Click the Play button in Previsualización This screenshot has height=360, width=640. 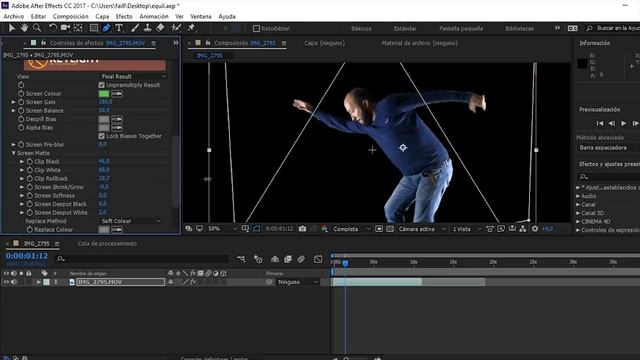click(623, 123)
